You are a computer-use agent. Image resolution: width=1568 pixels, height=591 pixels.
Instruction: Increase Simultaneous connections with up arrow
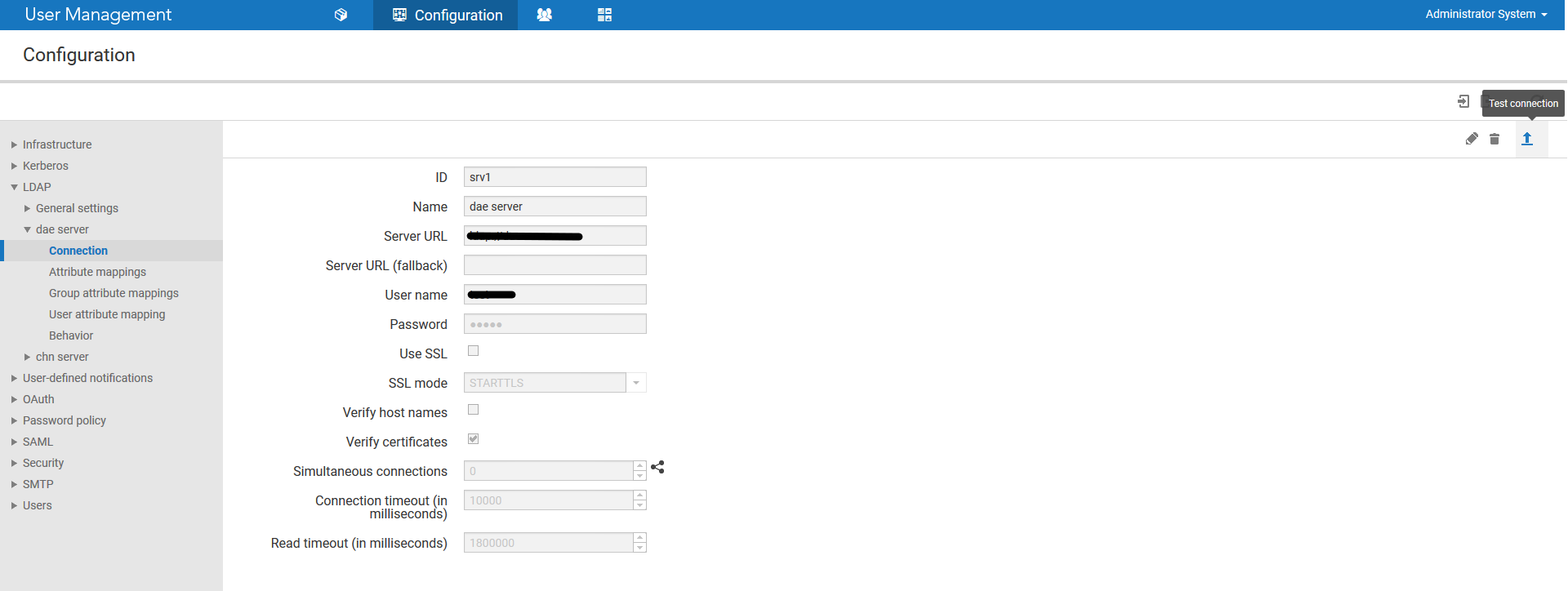[x=640, y=466]
